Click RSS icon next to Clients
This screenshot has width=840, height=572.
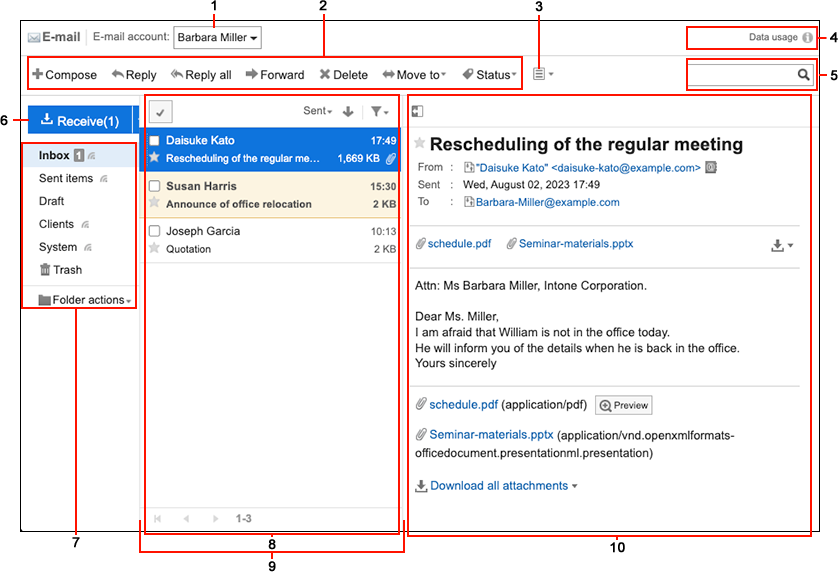tap(85, 225)
